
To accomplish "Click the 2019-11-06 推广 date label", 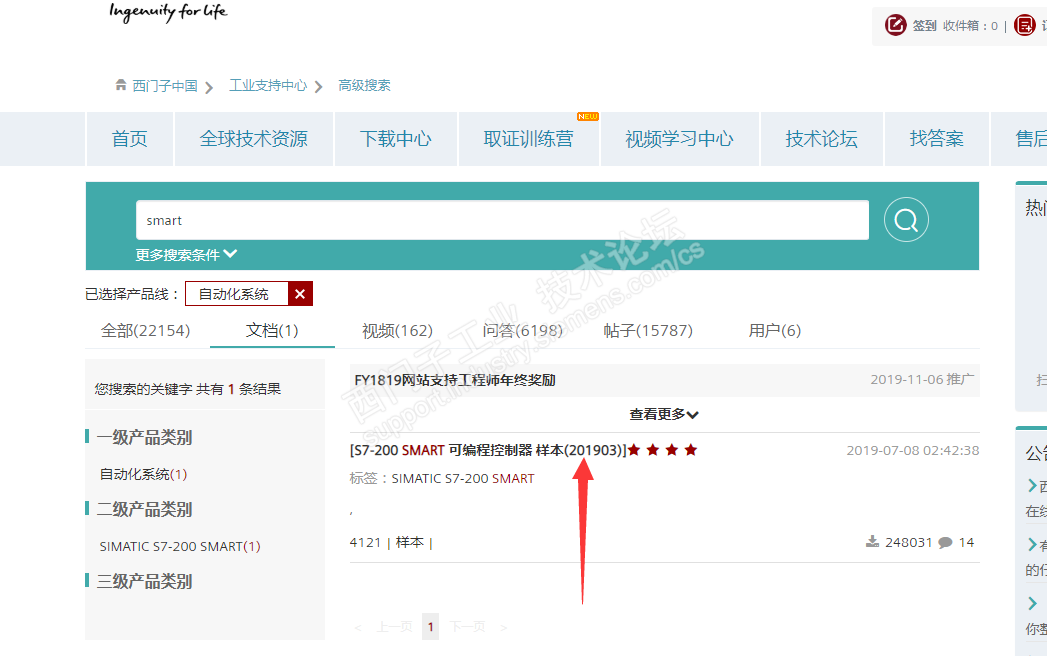I will [x=922, y=379].
